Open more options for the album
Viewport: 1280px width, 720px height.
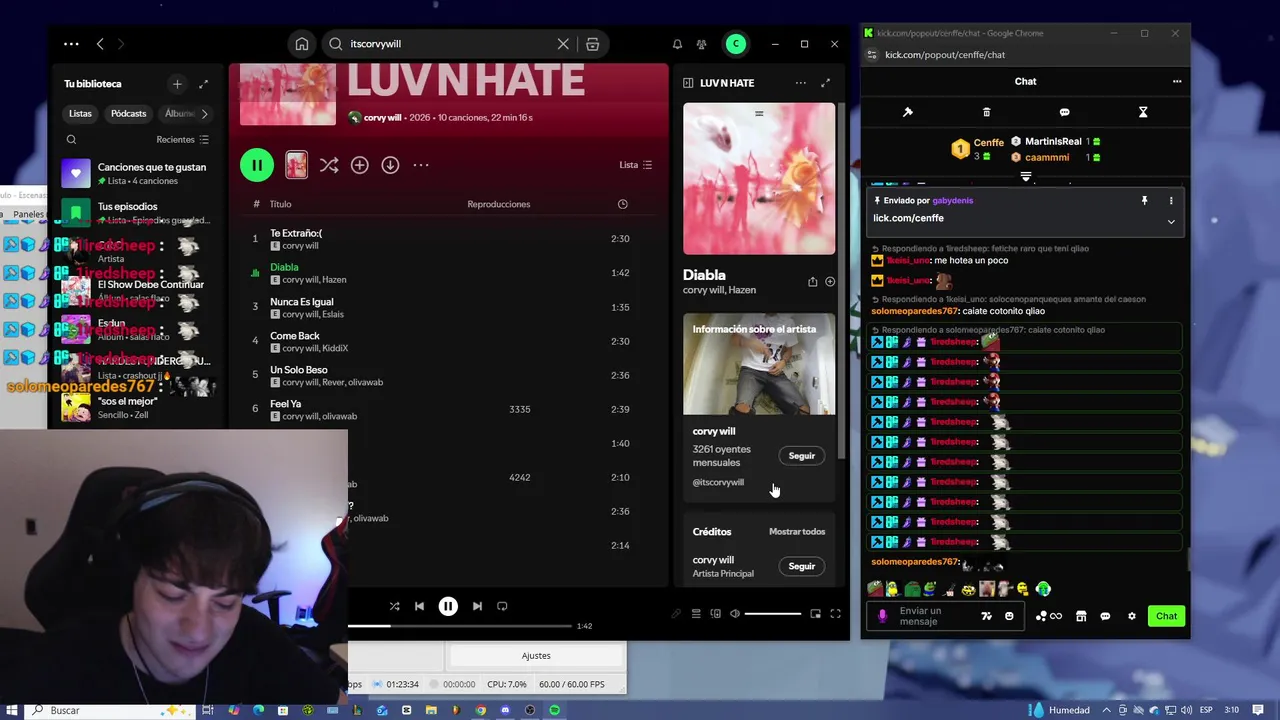pyautogui.click(x=421, y=165)
